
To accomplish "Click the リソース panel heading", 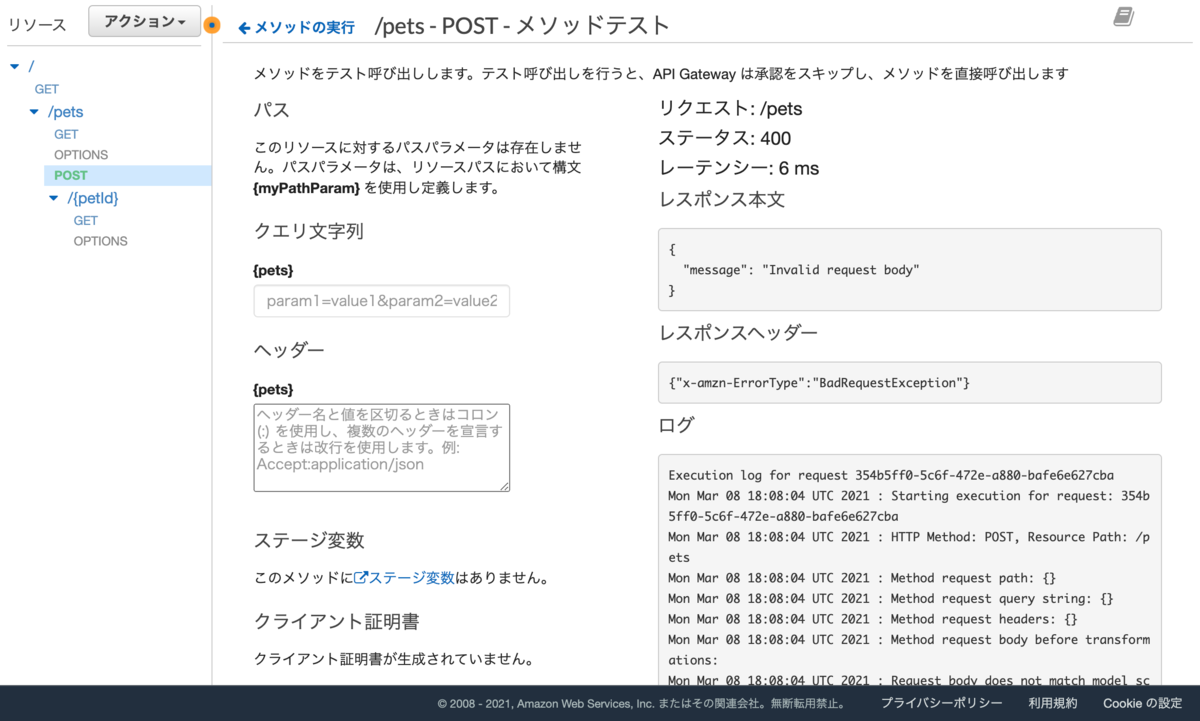I will [37, 25].
